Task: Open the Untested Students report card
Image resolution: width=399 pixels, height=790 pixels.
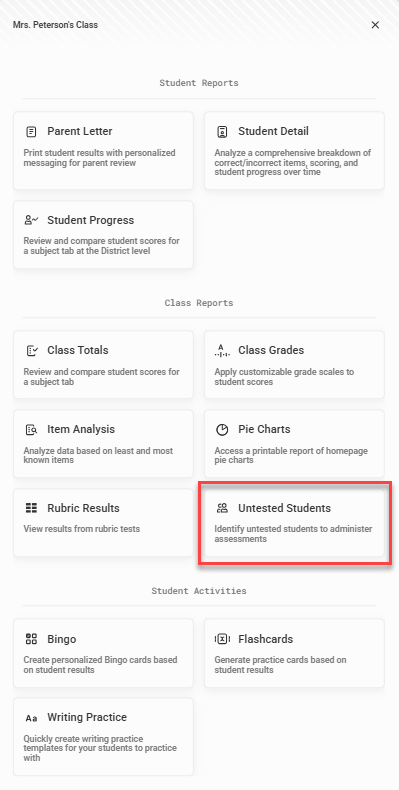Action: tap(294, 523)
